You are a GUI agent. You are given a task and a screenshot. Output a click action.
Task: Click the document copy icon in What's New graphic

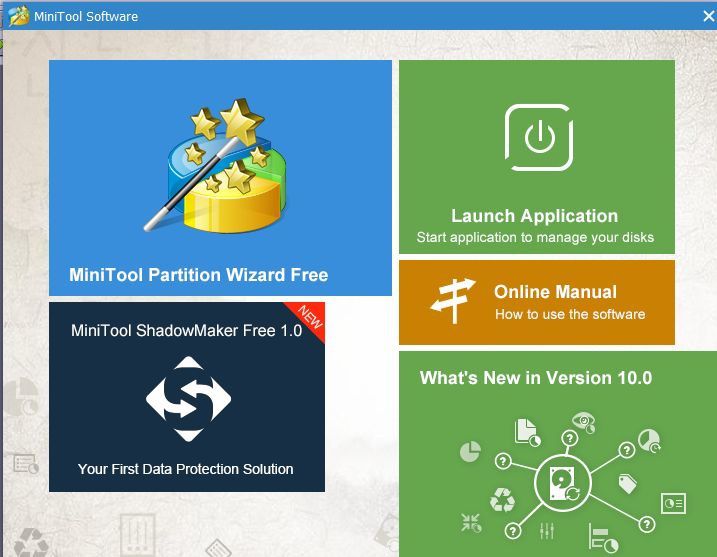coord(527,432)
